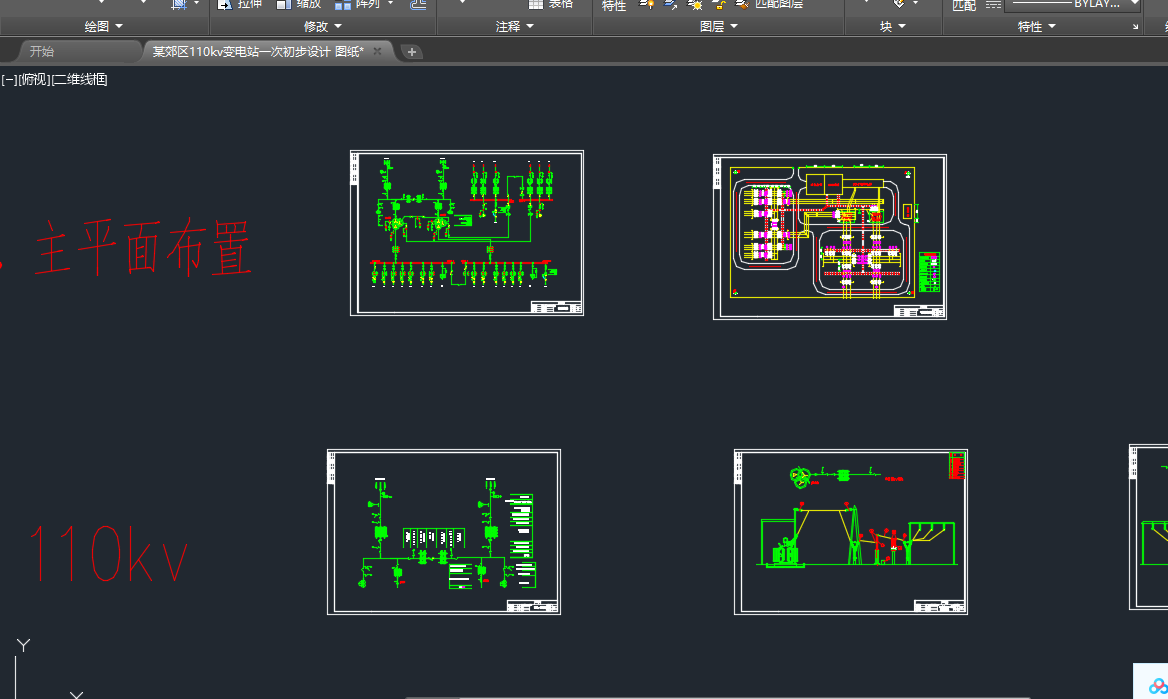Click the Table (表格) icon
This screenshot has height=699, width=1168.
point(536,4)
